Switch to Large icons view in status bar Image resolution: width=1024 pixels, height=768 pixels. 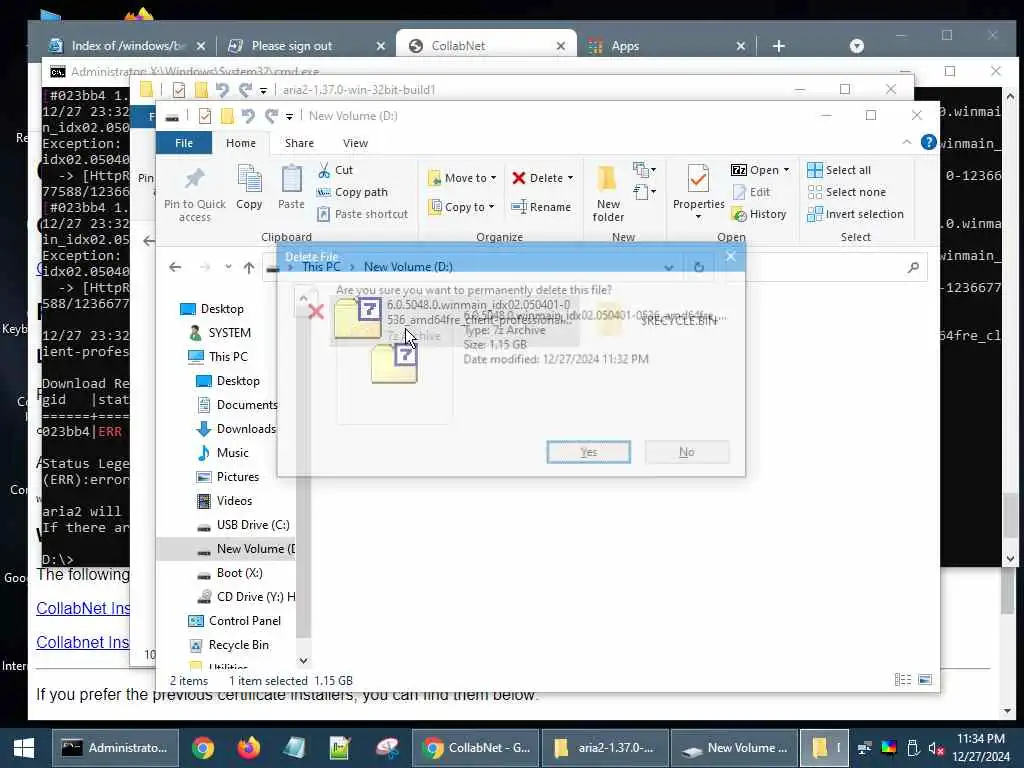coord(925,680)
